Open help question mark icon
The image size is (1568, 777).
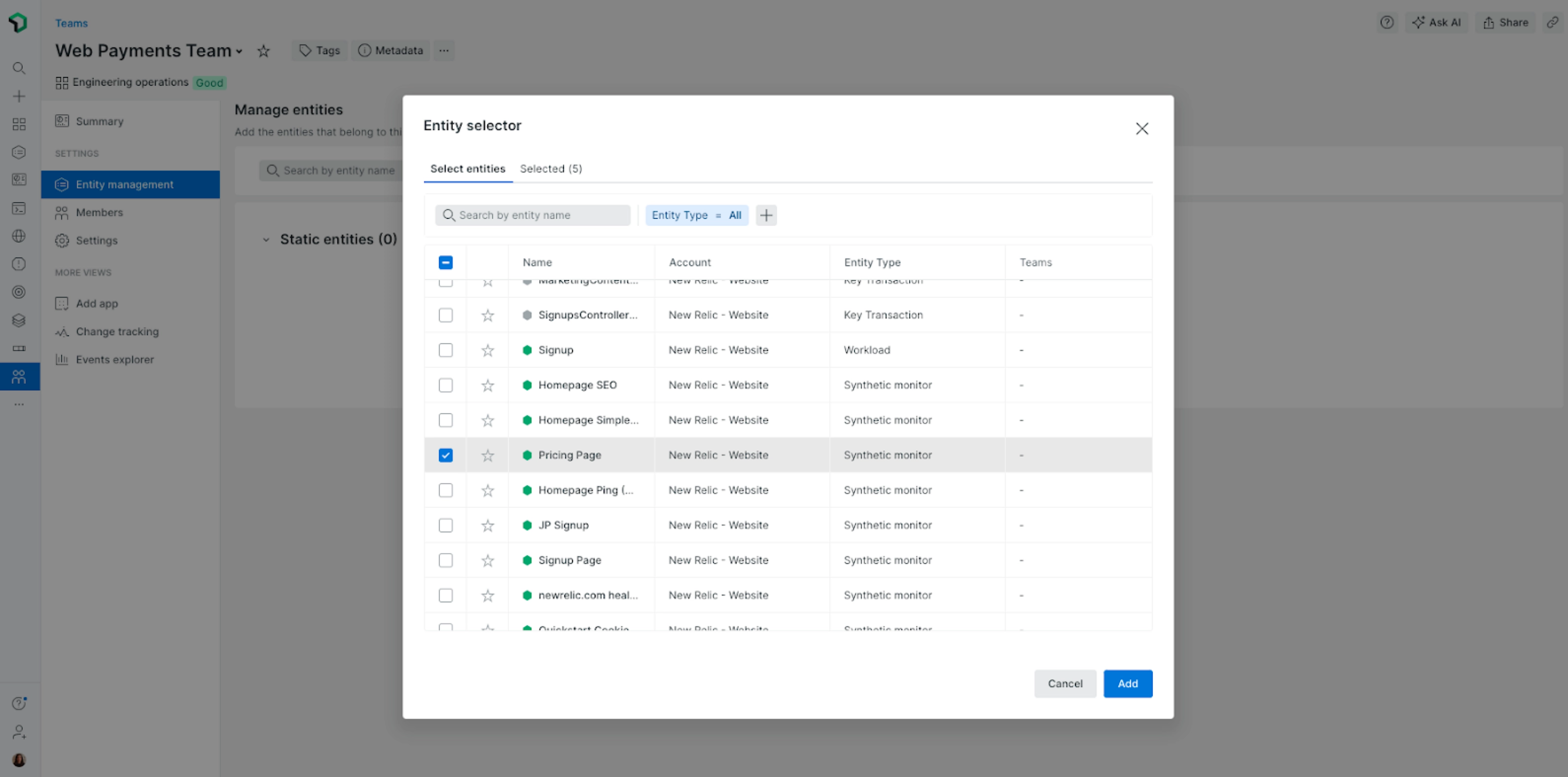(x=1386, y=23)
